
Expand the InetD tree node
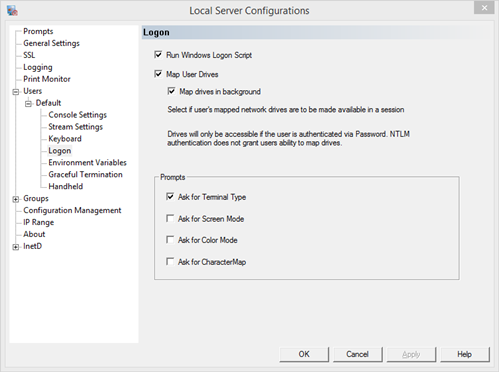coord(16,247)
